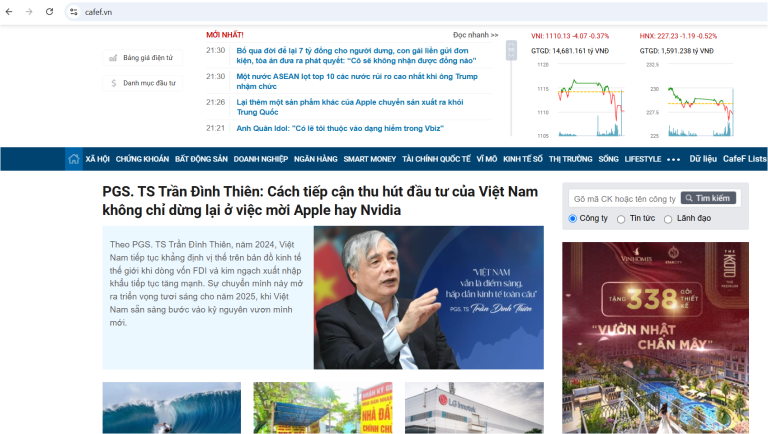Open the NHÀ ĐẤT sign article thumbnail
Screen dimensions: 768x434
click(x=323, y=408)
